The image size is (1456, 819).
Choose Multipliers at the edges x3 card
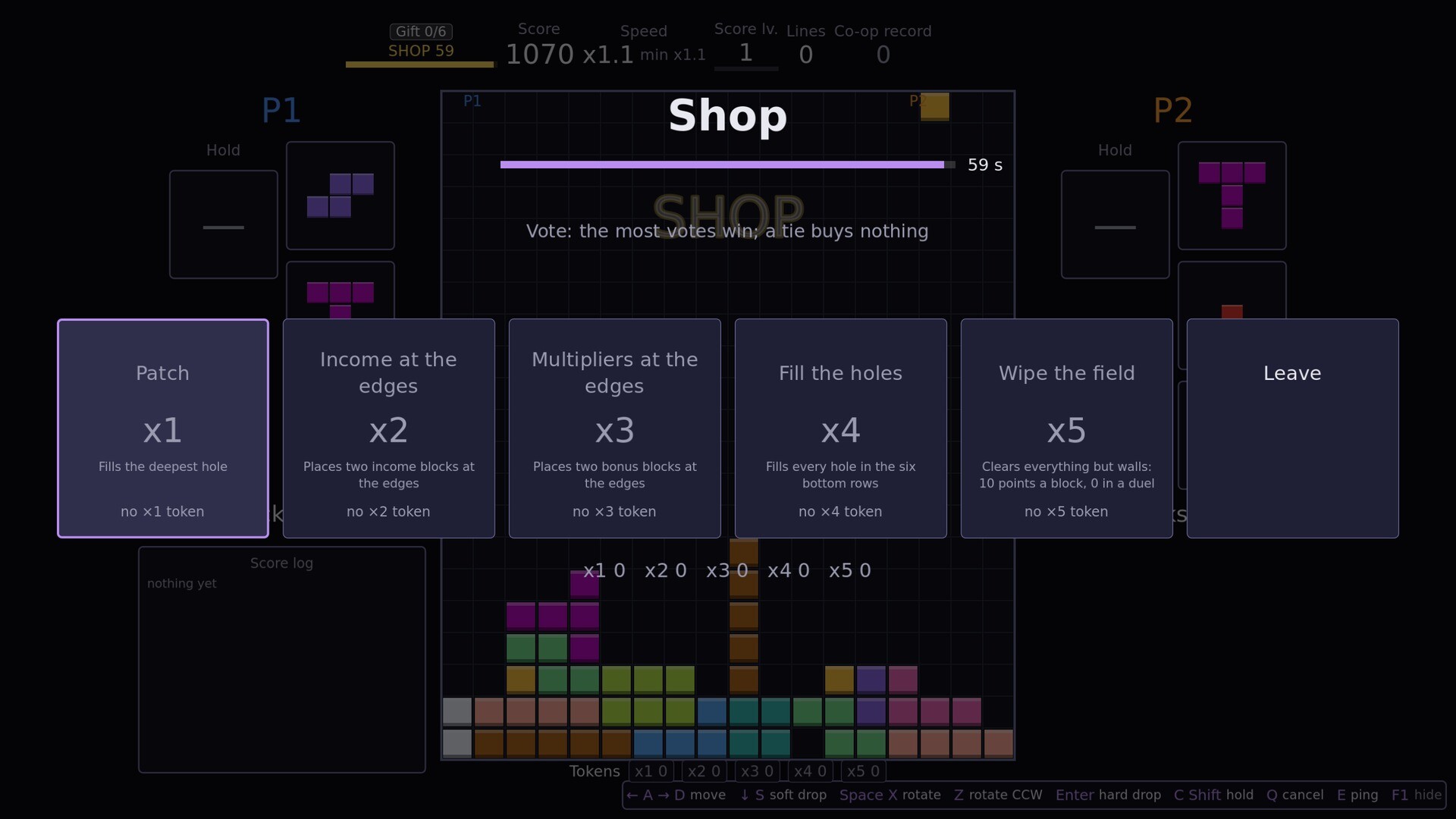click(615, 428)
